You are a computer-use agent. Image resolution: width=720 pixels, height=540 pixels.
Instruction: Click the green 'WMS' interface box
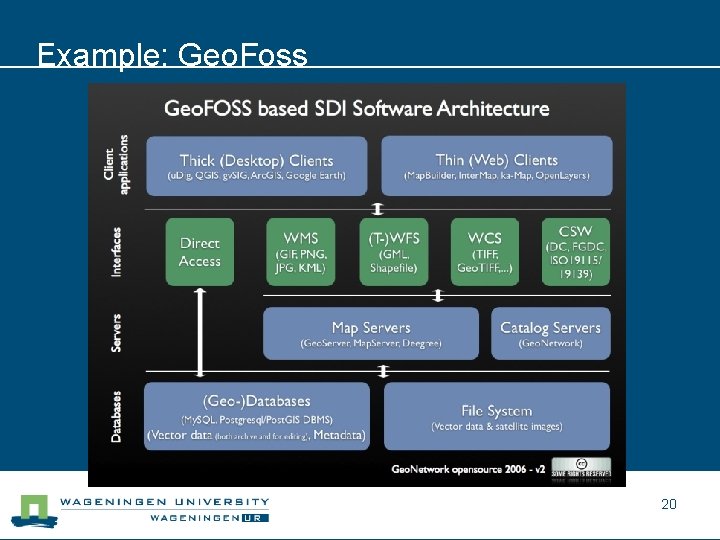[x=301, y=252]
